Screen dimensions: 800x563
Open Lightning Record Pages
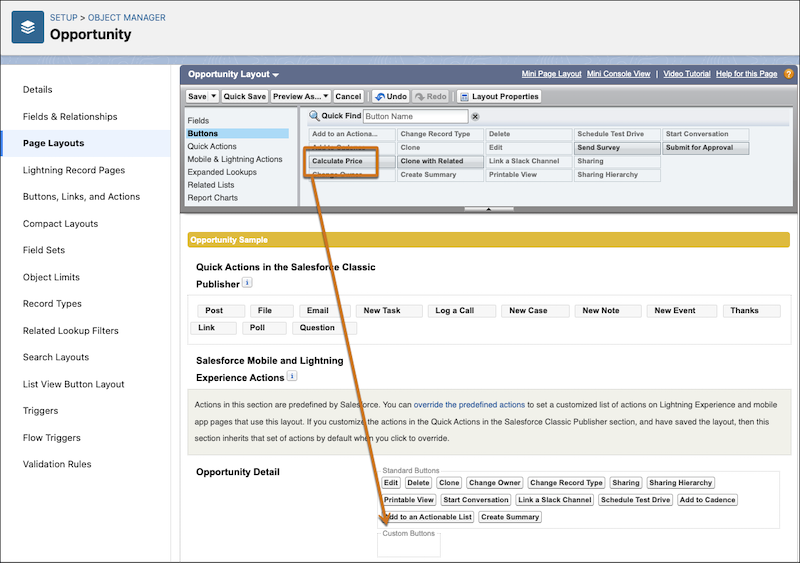(74, 170)
